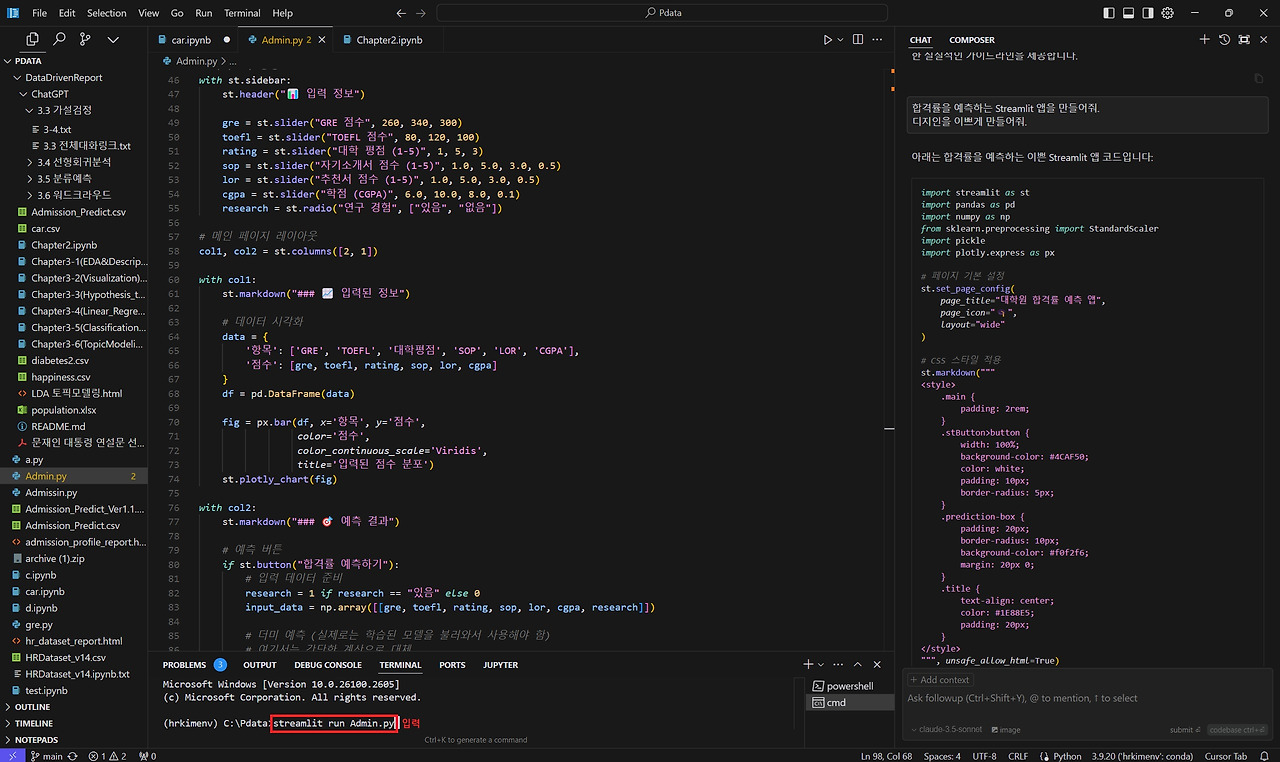Open the main branch selector in status bar

(x=46, y=756)
